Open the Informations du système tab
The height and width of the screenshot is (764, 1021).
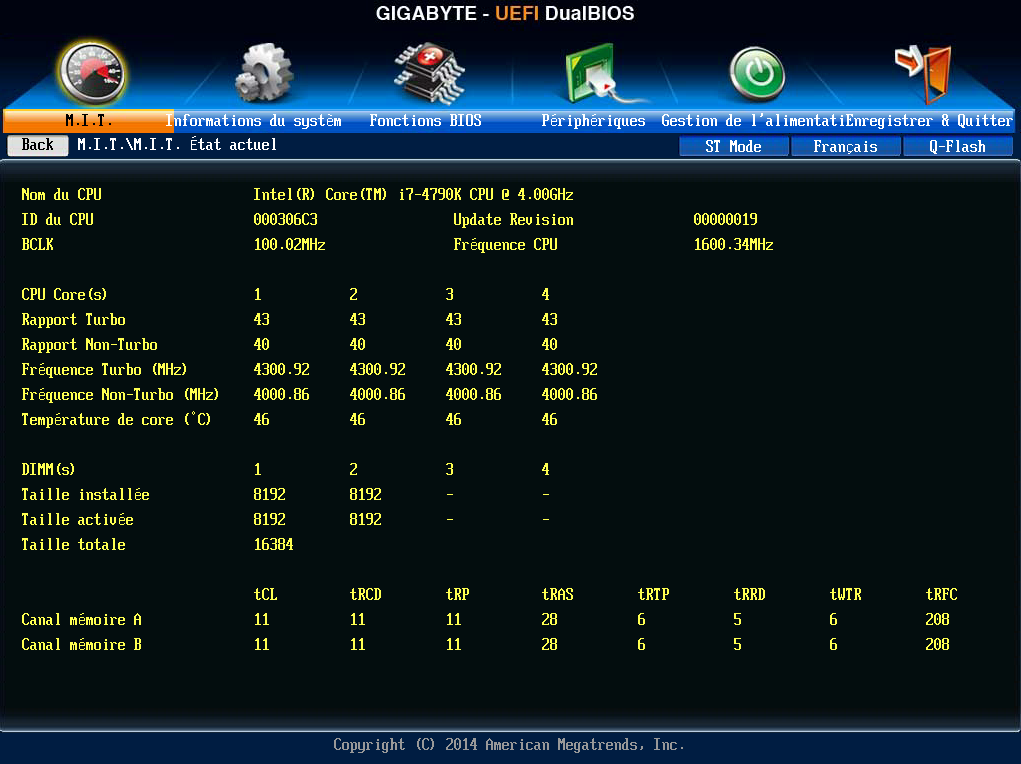[x=253, y=121]
